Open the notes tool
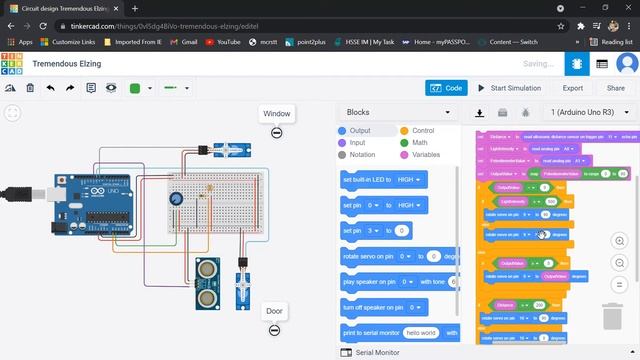 [91, 88]
